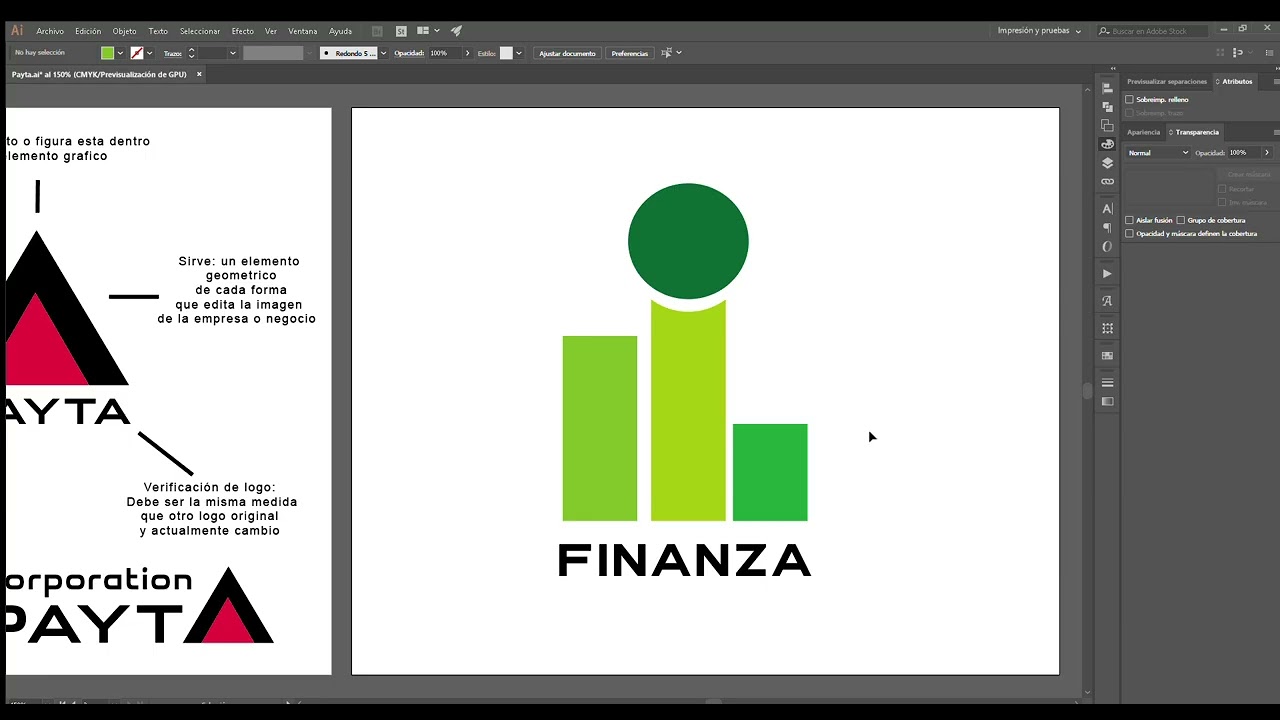1280x720 pixels.
Task: Click the Illustrator Ai logo icon
Action: point(17,31)
